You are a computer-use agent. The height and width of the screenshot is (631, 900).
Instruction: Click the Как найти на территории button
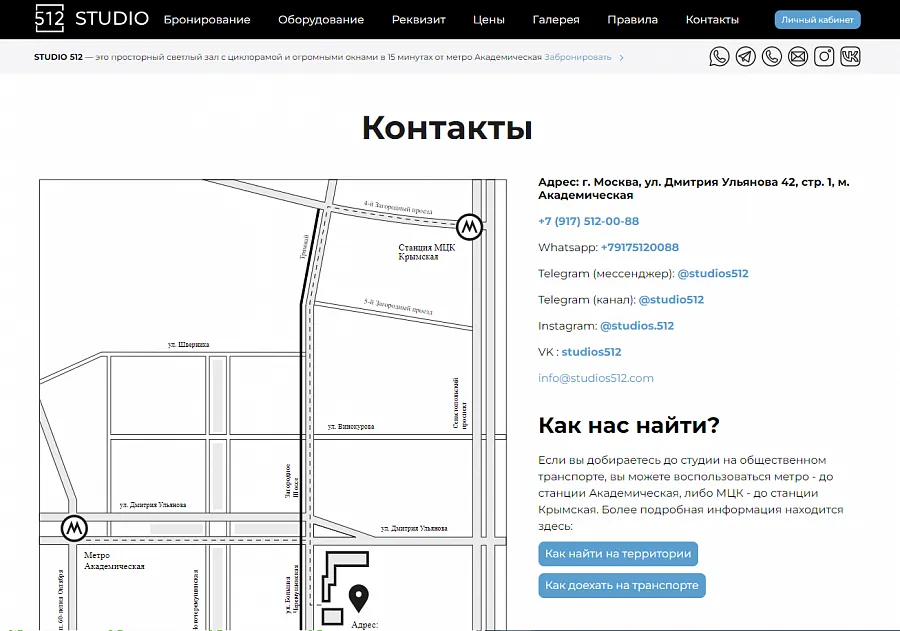618,553
